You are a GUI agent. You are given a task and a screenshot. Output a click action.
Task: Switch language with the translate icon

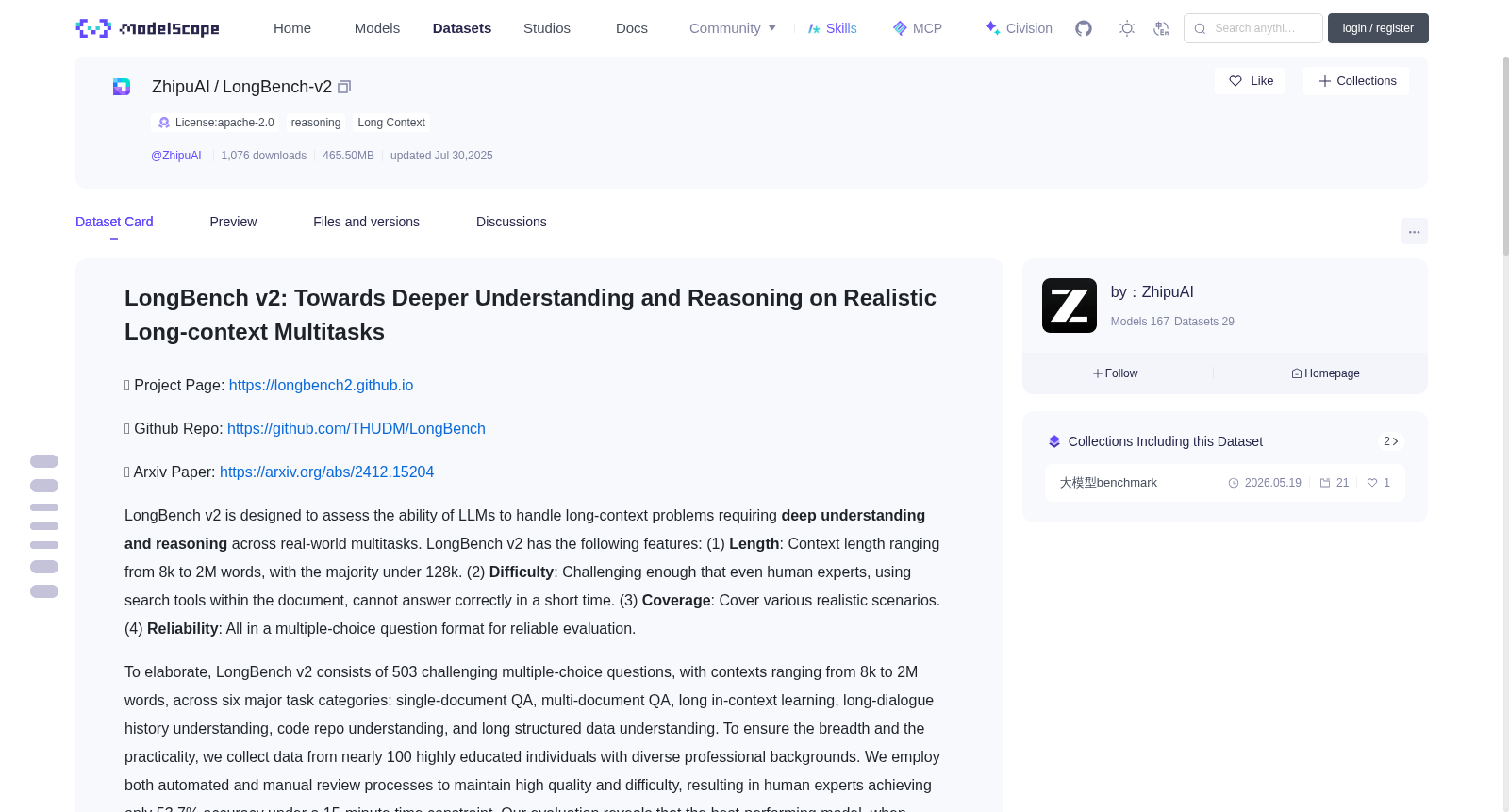(x=1161, y=28)
